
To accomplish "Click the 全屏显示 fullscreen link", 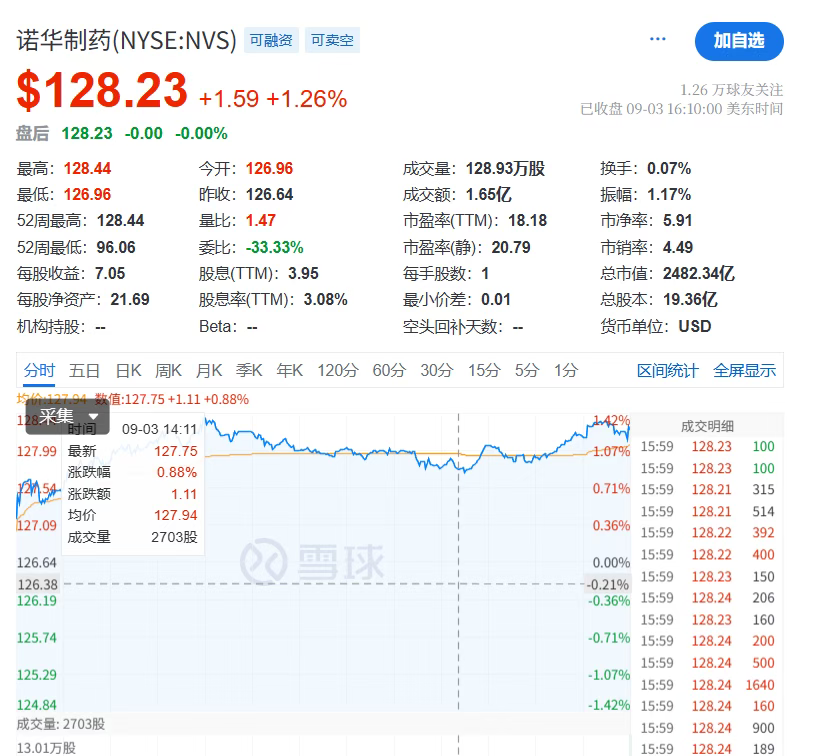I will pyautogui.click(x=744, y=371).
